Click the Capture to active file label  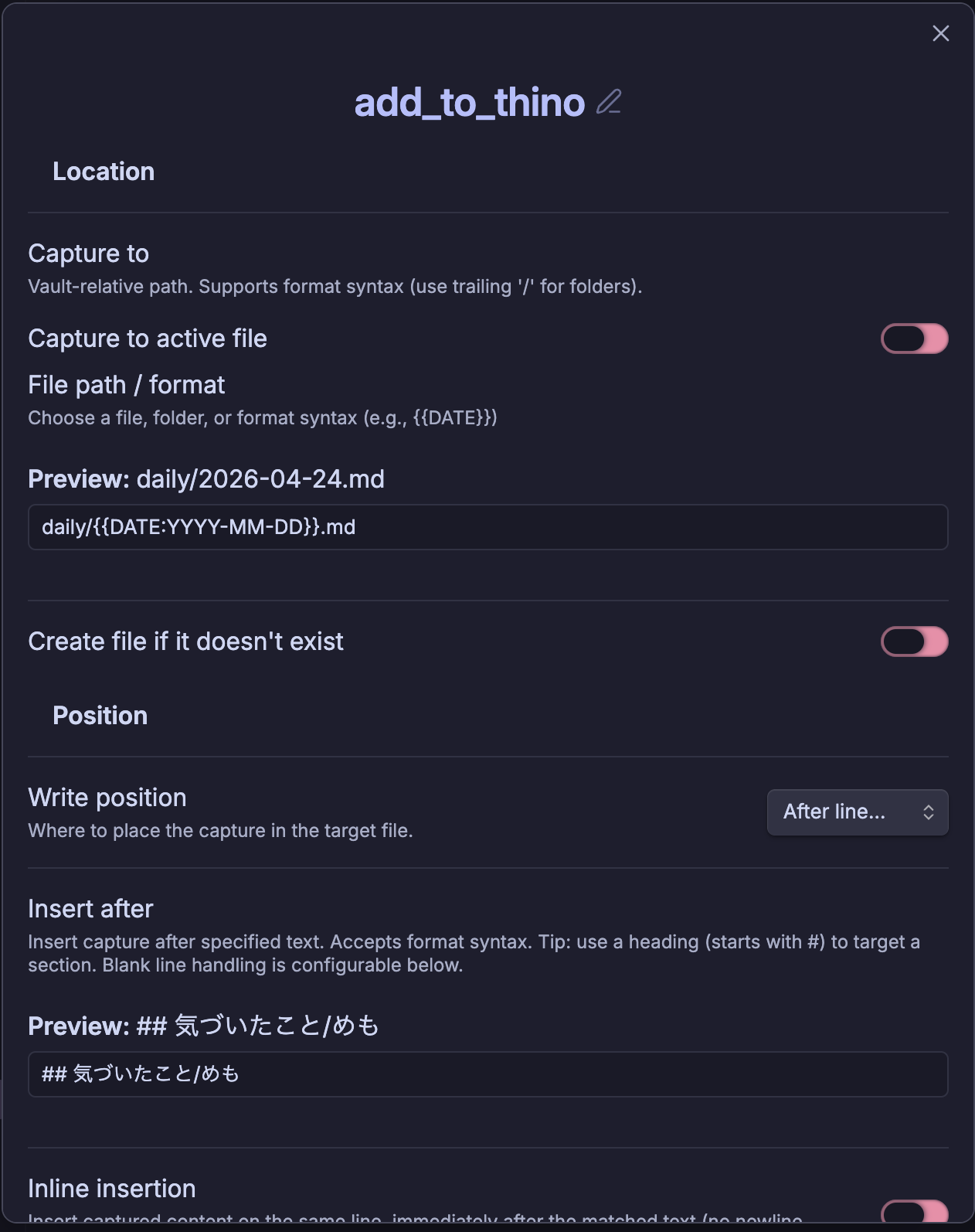[147, 339]
